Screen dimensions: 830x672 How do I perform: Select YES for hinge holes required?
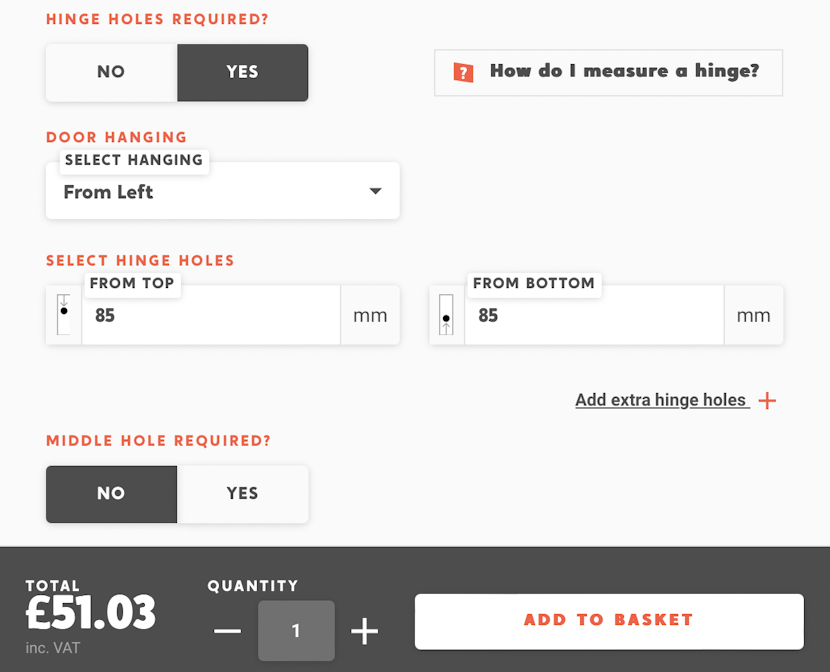[242, 72]
